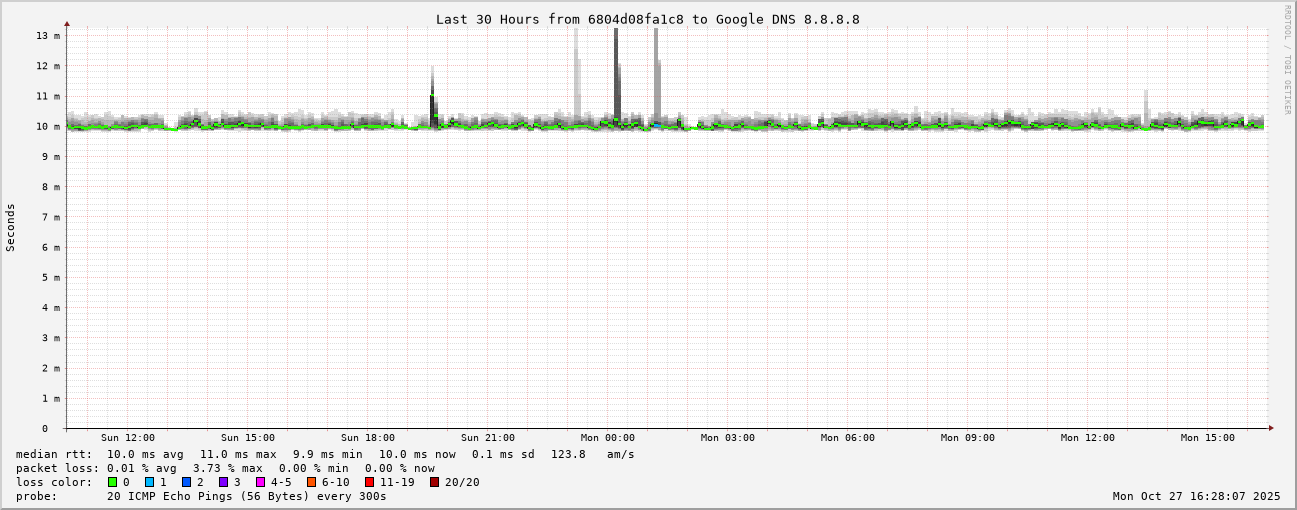Click the Mon 00:00 time axis label
1297x510 pixels.
coord(608,438)
